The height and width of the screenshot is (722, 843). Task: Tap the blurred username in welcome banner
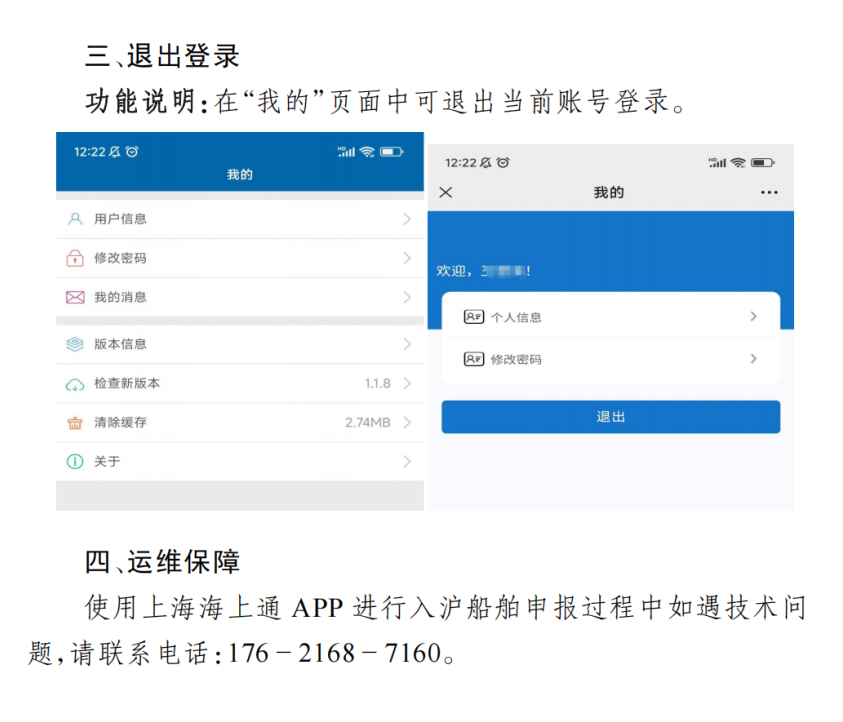pyautogui.click(x=503, y=271)
